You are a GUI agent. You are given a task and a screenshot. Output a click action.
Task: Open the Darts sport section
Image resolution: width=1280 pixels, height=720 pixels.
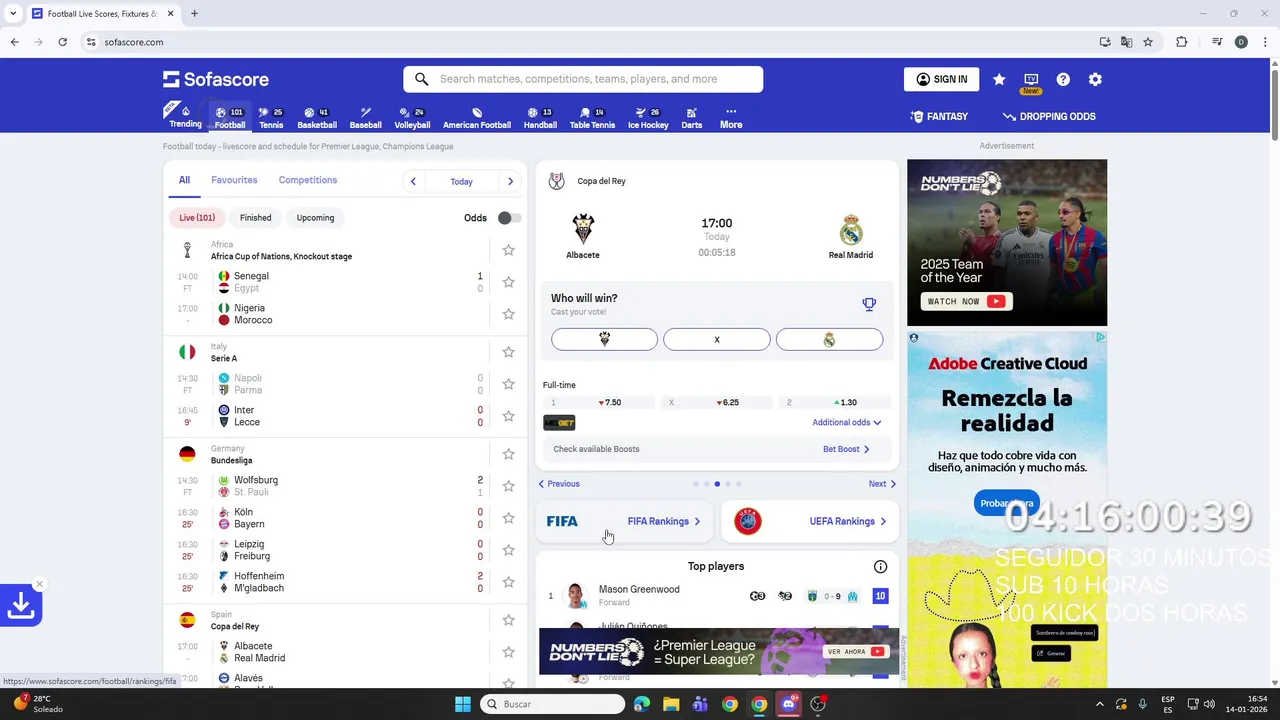click(691, 117)
